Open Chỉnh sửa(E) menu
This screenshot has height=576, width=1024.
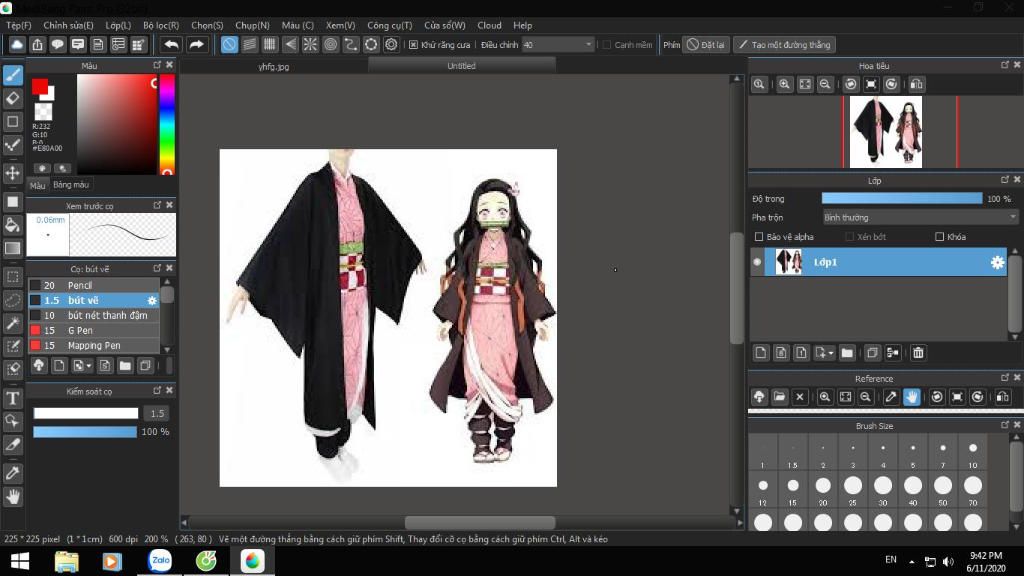[69, 25]
